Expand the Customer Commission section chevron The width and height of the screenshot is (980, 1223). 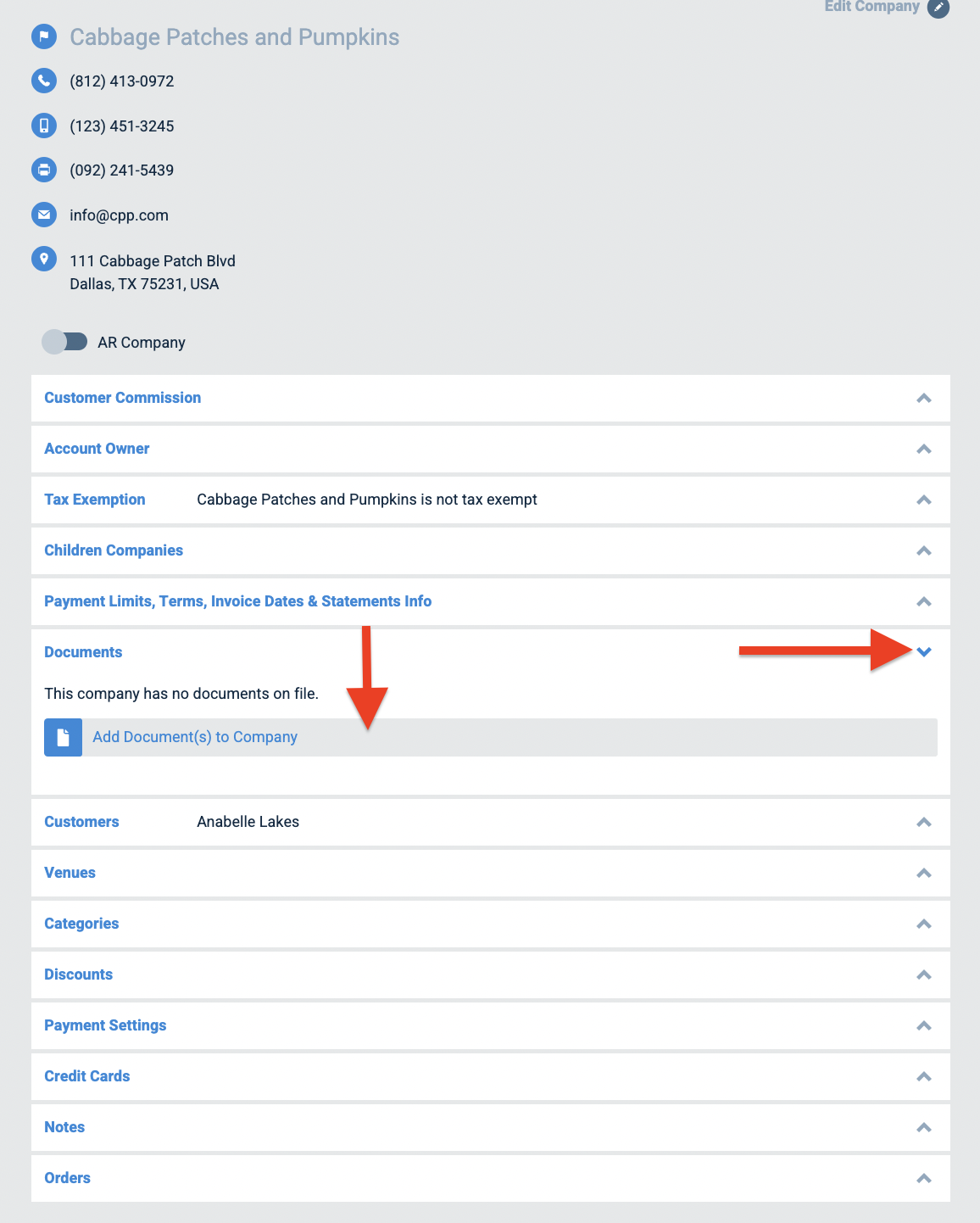point(924,398)
